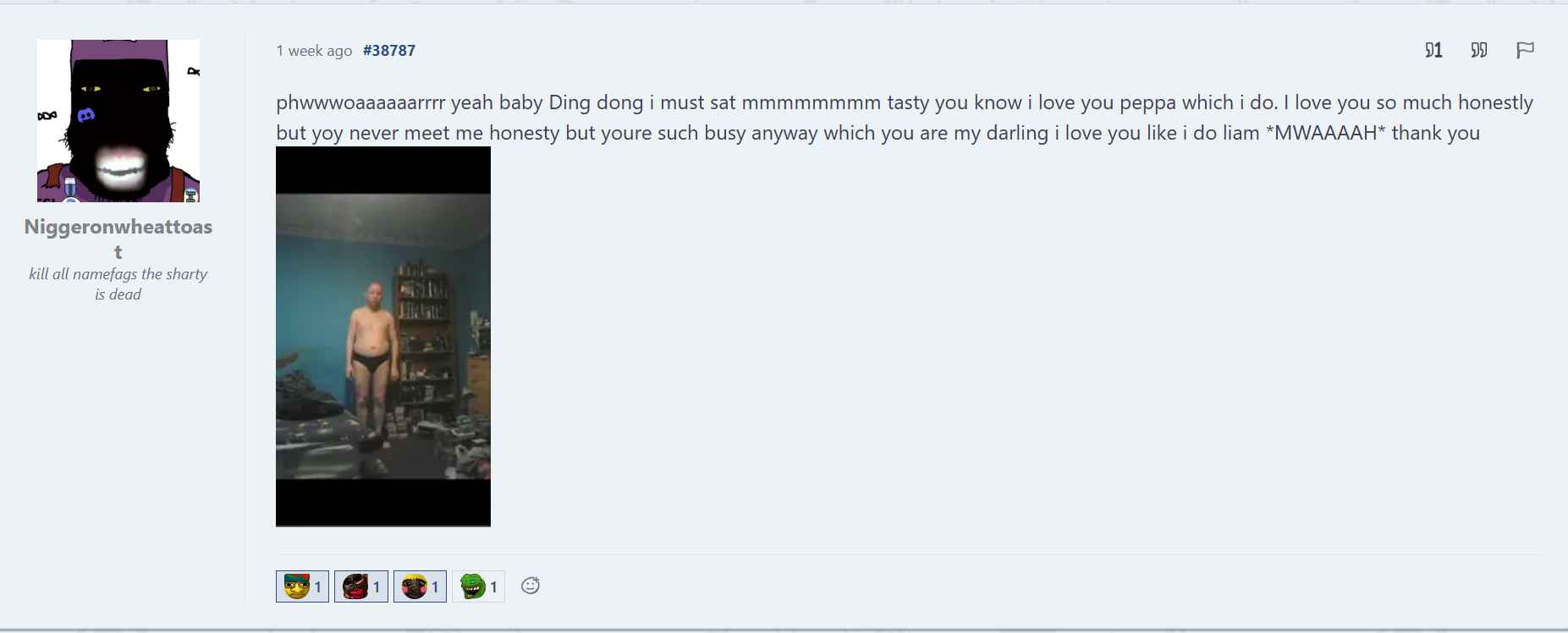Click the "1 week ago" timestamp
The width and height of the screenshot is (1568, 633).
point(314,51)
